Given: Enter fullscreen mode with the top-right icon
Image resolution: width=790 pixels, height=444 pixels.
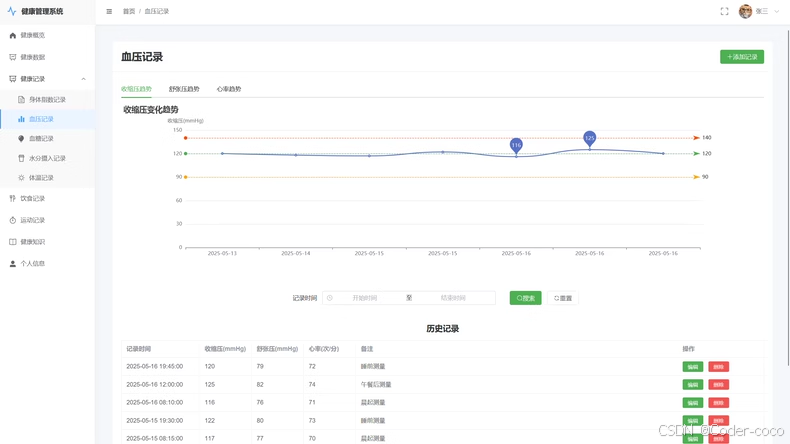Looking at the screenshot, I should point(725,11).
